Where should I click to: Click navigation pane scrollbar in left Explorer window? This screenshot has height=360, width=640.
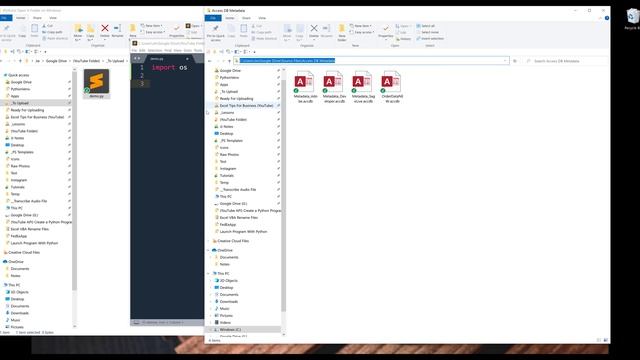(x=74, y=182)
